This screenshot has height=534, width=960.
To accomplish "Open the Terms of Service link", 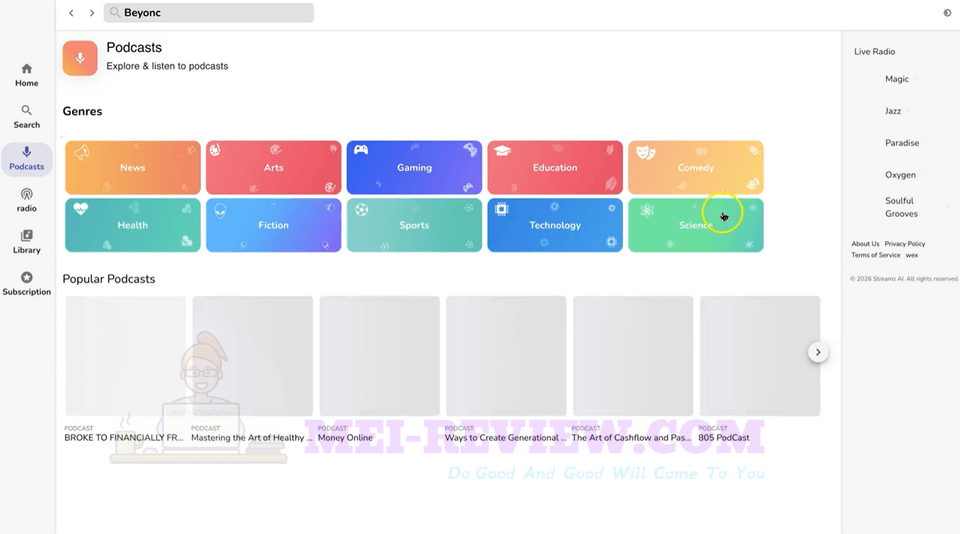I will coord(876,255).
